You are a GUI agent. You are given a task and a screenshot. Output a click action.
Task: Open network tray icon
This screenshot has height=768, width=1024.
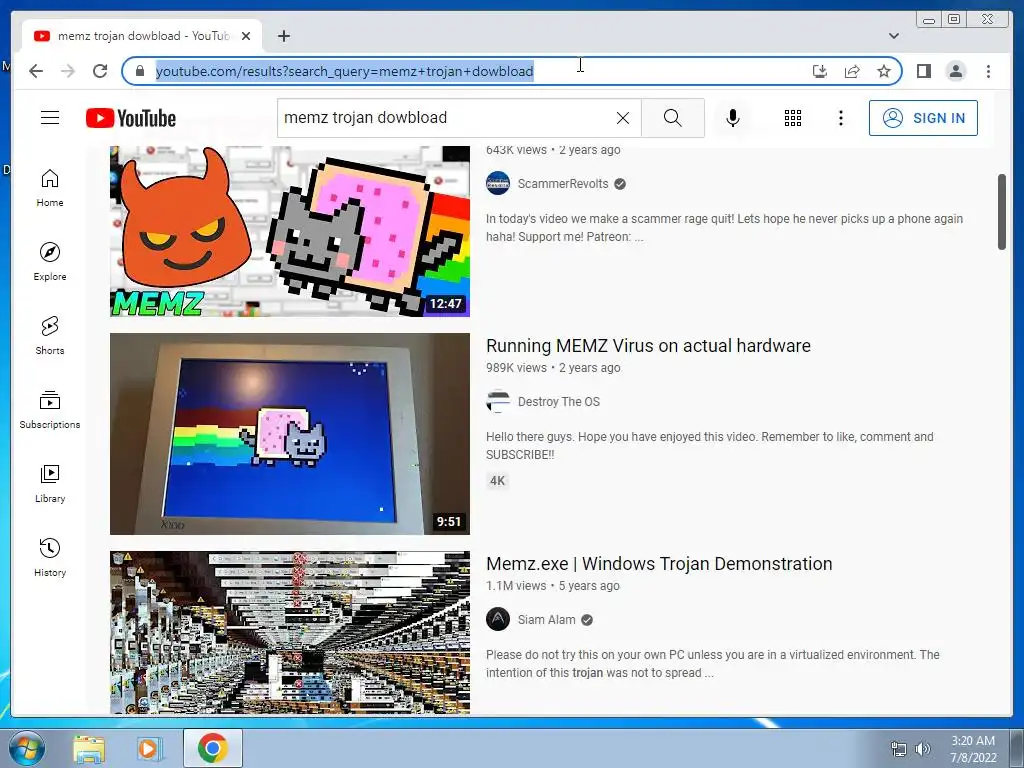[899, 749]
